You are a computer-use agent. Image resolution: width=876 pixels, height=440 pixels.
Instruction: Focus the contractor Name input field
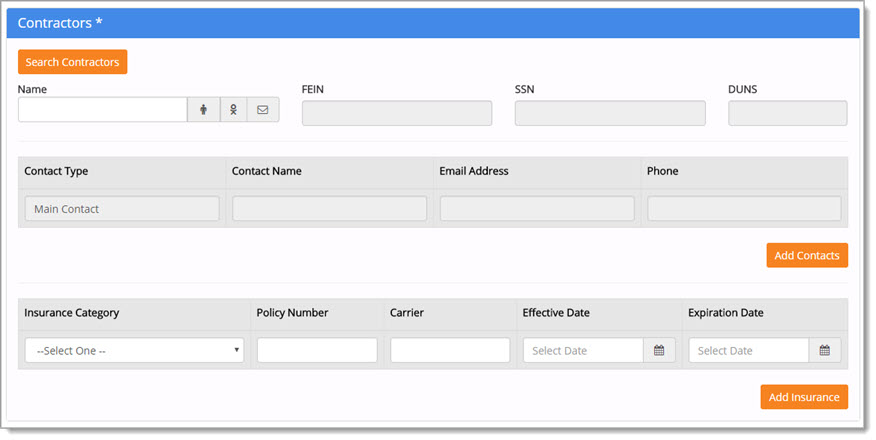(102, 110)
